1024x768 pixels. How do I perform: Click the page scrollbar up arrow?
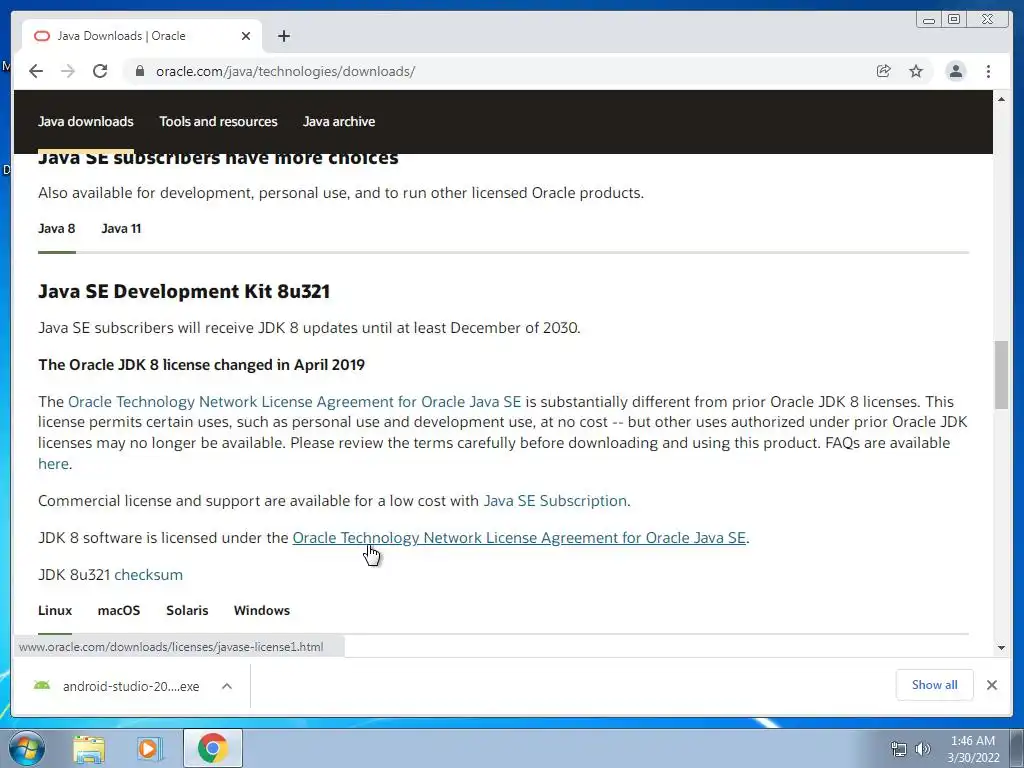1001,99
